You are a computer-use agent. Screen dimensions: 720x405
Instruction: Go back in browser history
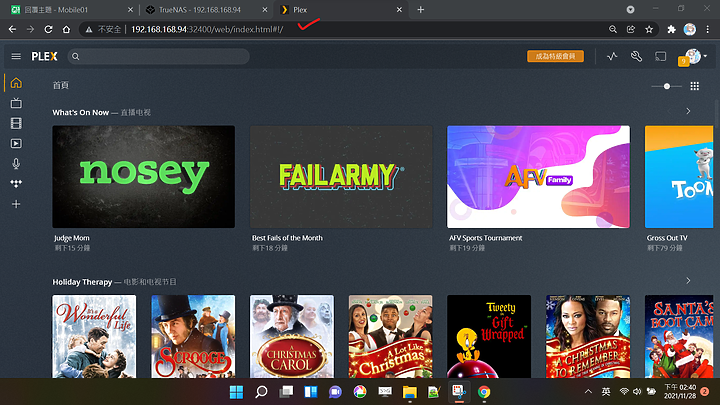(x=12, y=29)
